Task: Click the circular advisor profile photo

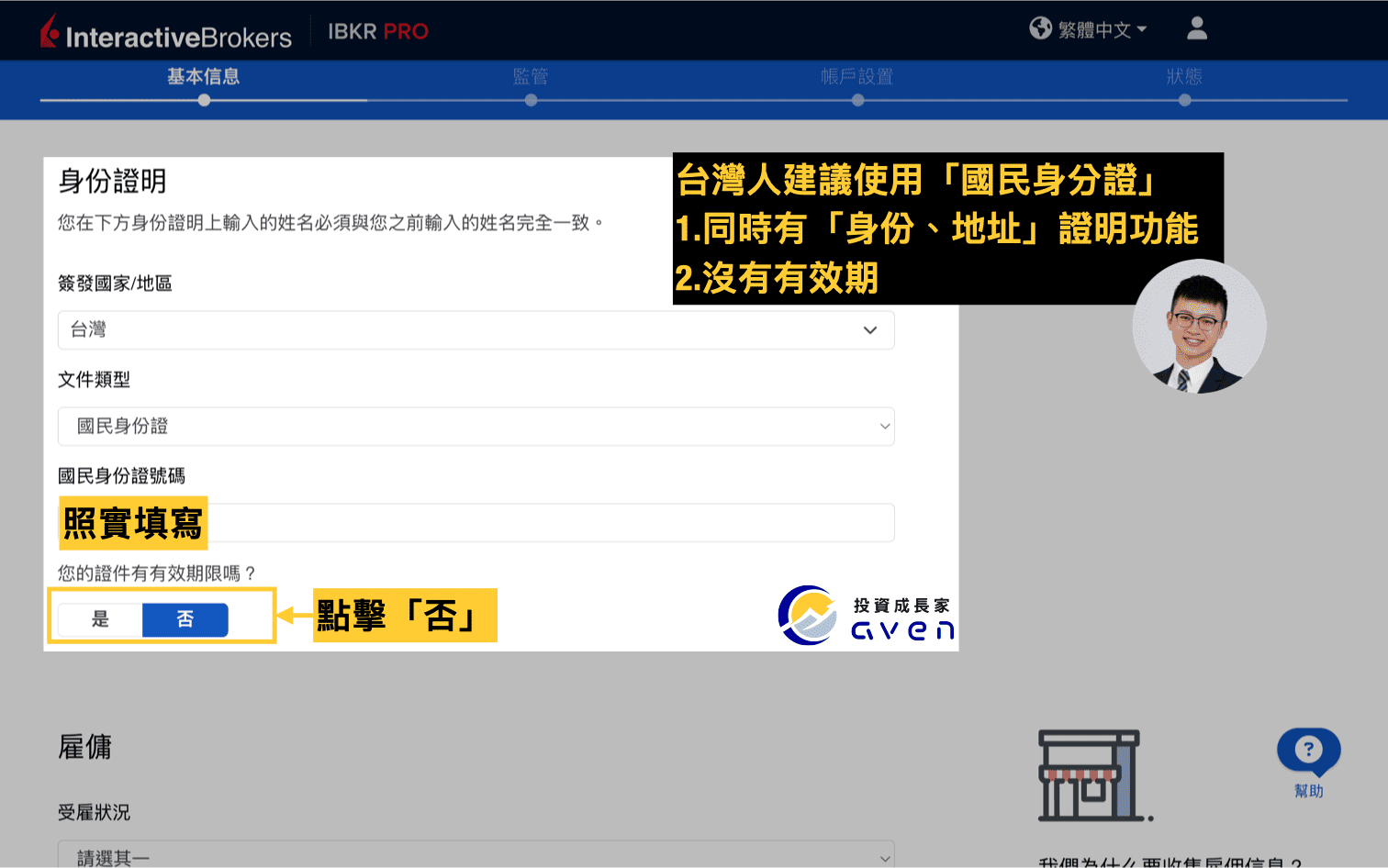Action: pyautogui.click(x=1199, y=327)
